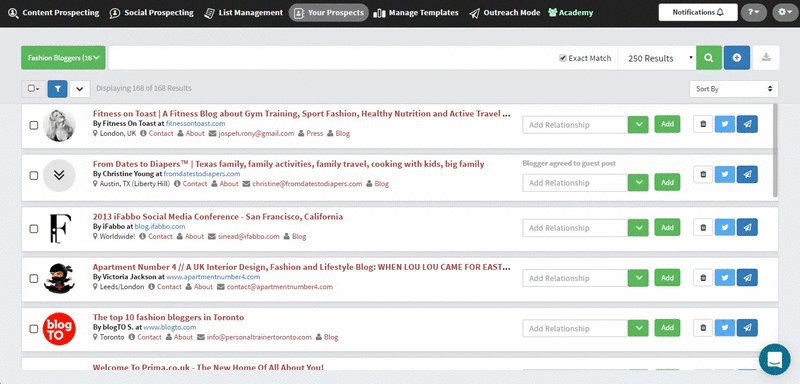Screen dimensions: 800x384
Task: Open the help question mark menu
Action: coord(754,12)
